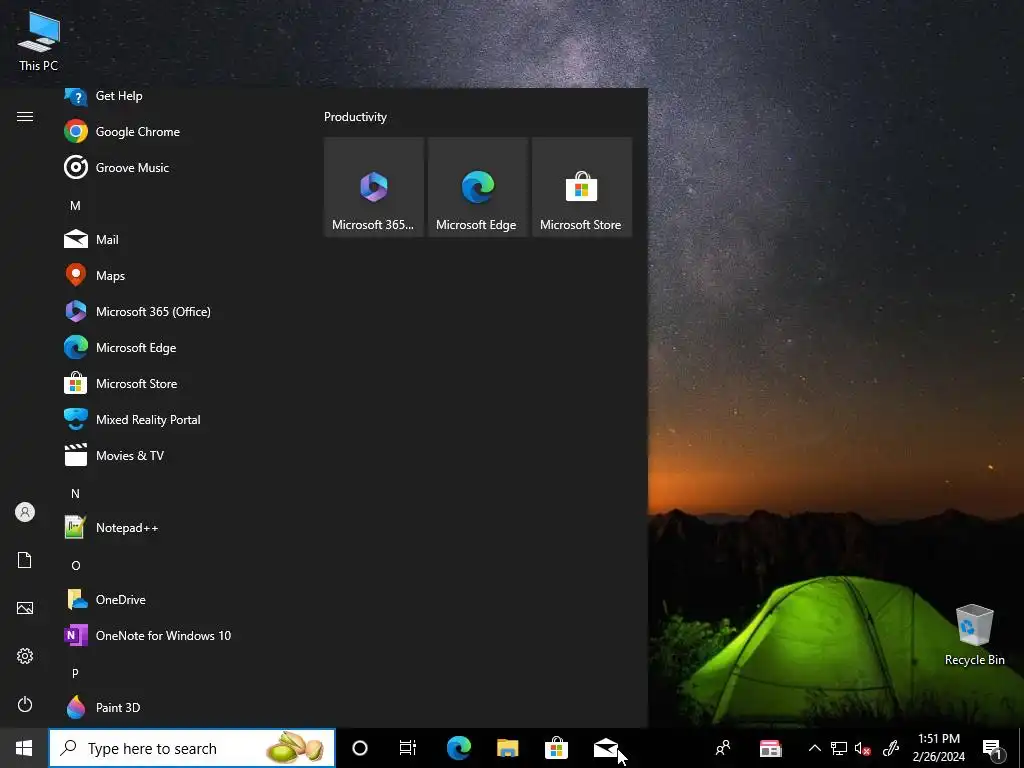Open the network status tray icon
This screenshot has width=1024, height=768.
[x=839, y=748]
